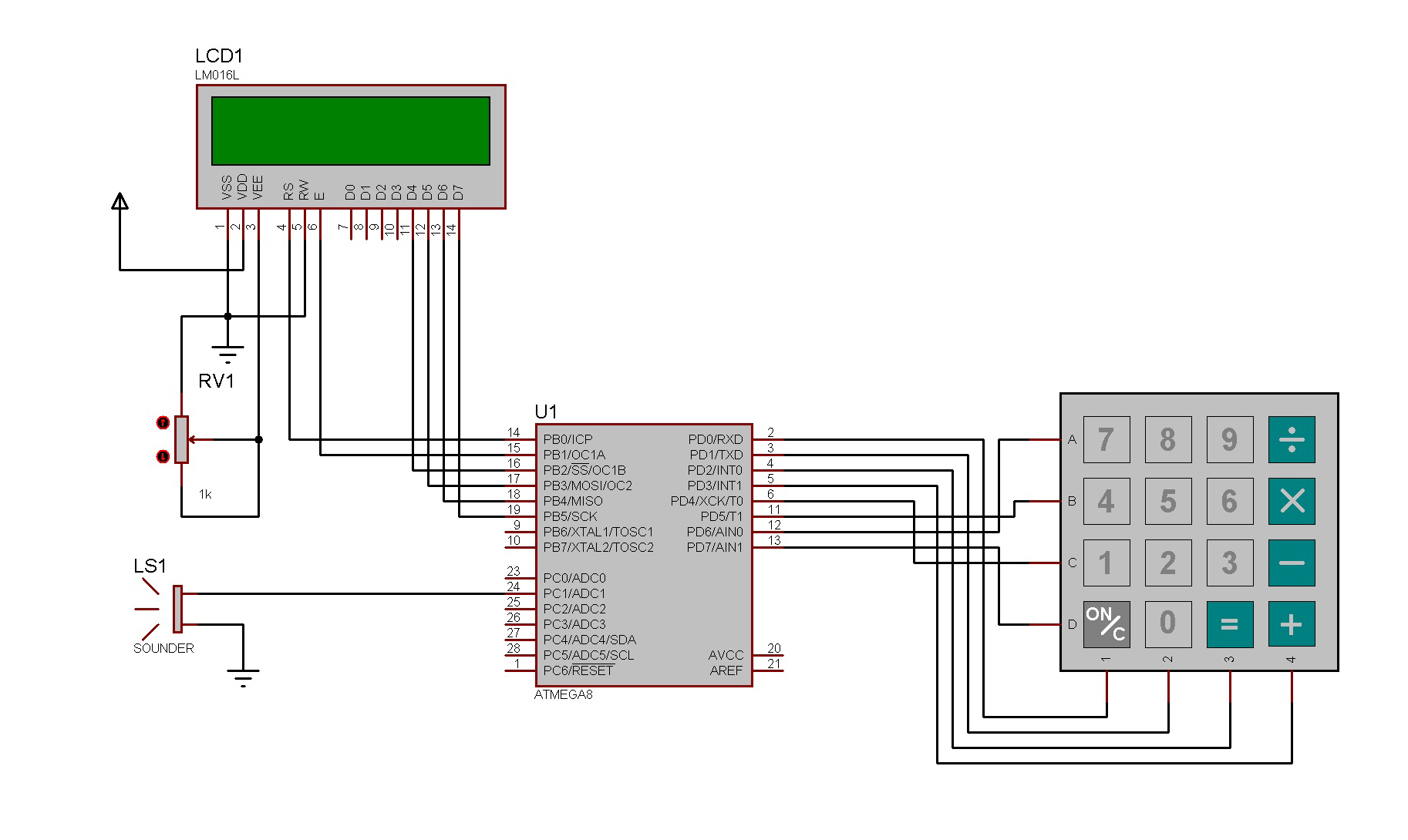Click the PB7/XTAL2/TOSC2 pin label
The width and height of the screenshot is (1408, 840).
(x=598, y=548)
